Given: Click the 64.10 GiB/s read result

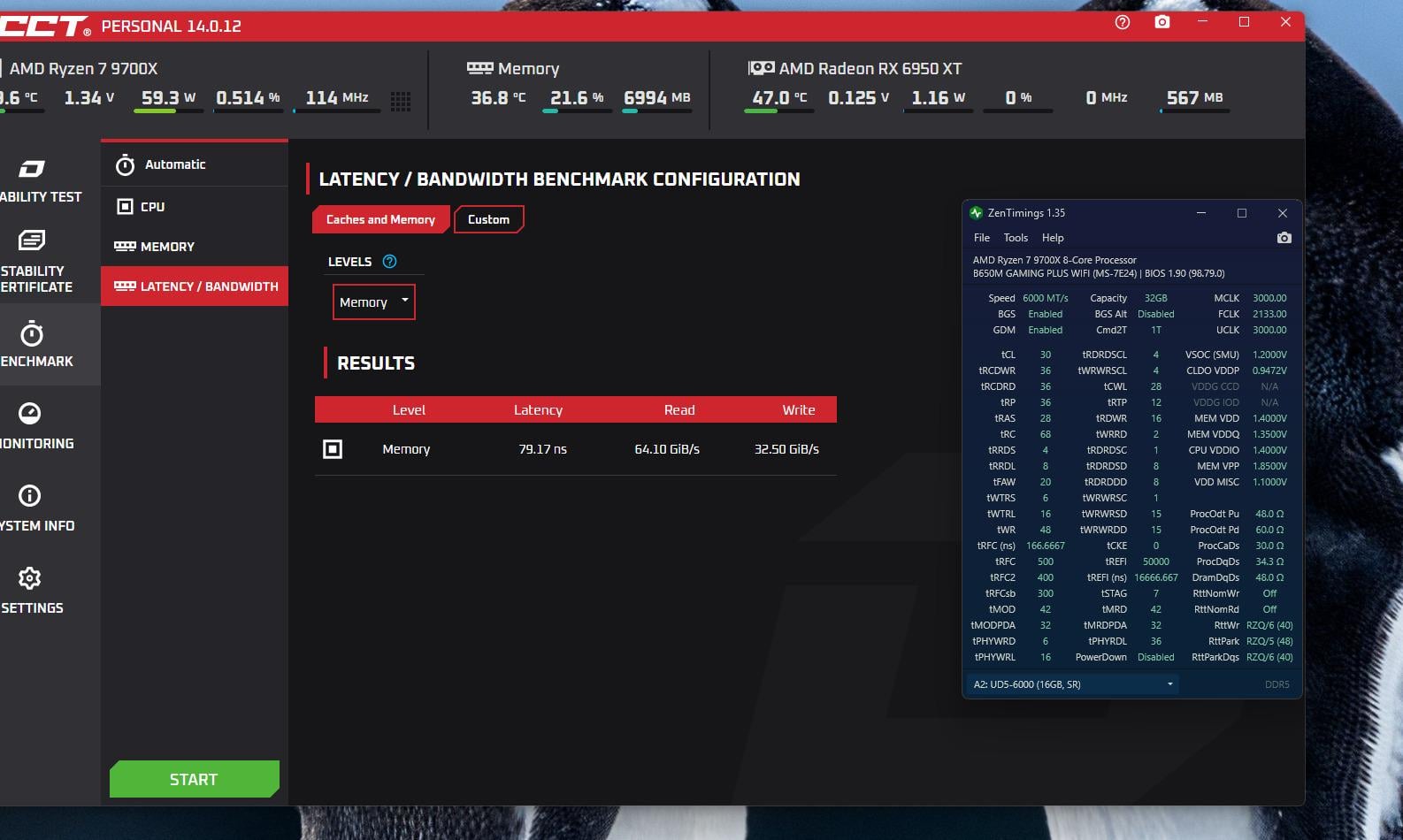Looking at the screenshot, I should (667, 449).
